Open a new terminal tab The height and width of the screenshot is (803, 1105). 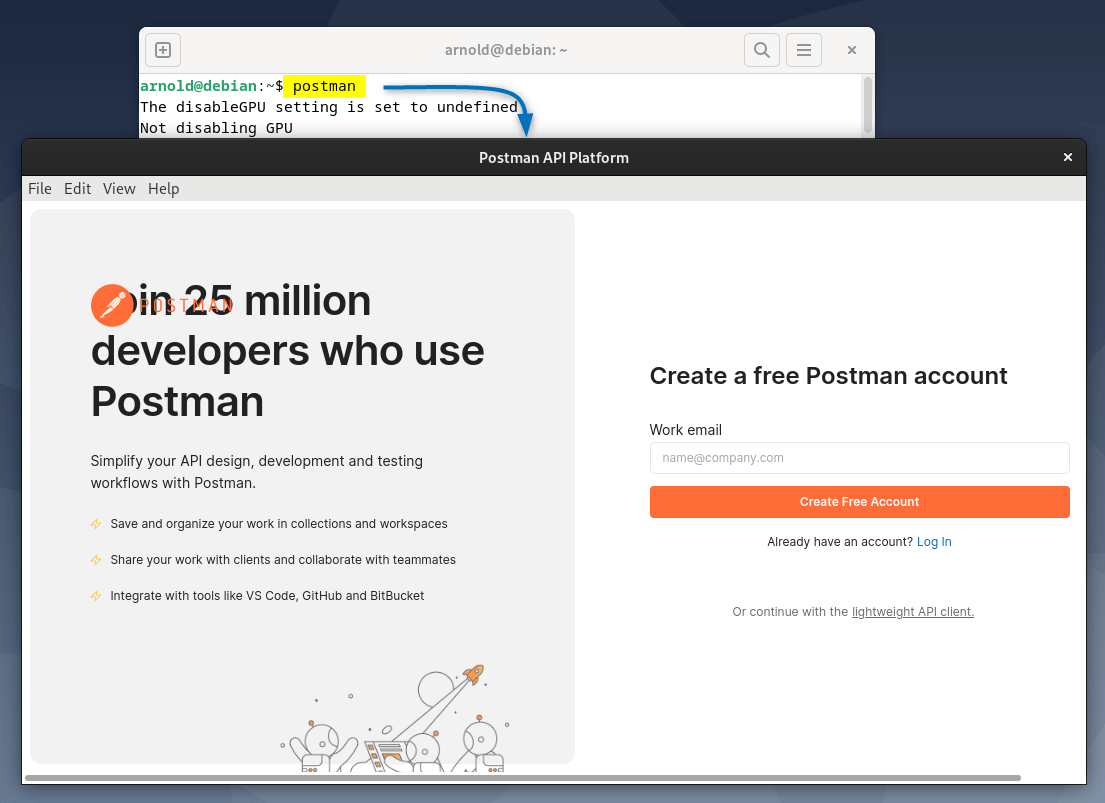click(162, 49)
